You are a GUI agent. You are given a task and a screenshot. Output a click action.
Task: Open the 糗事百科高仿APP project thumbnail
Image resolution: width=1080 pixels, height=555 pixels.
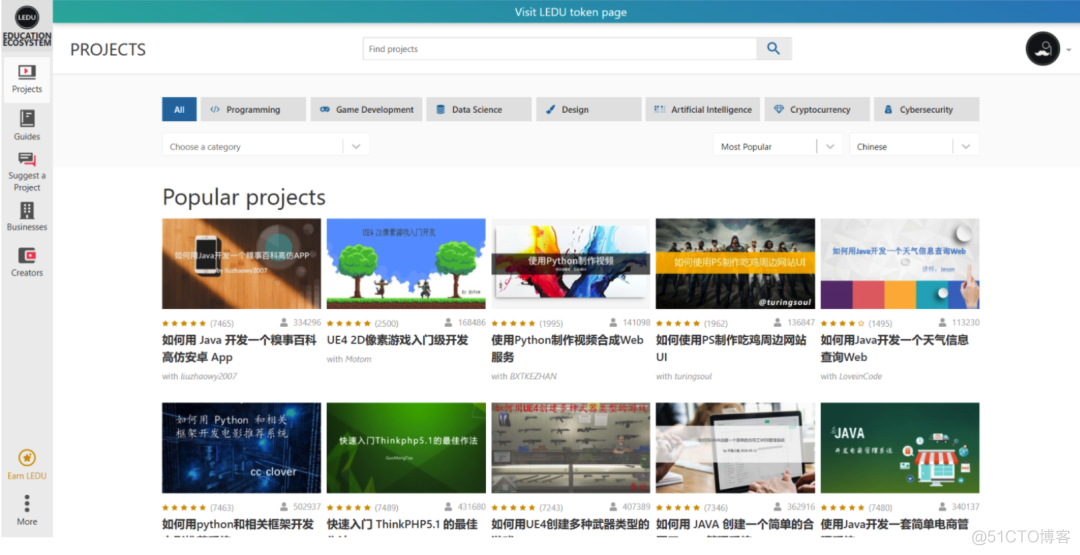(x=241, y=264)
